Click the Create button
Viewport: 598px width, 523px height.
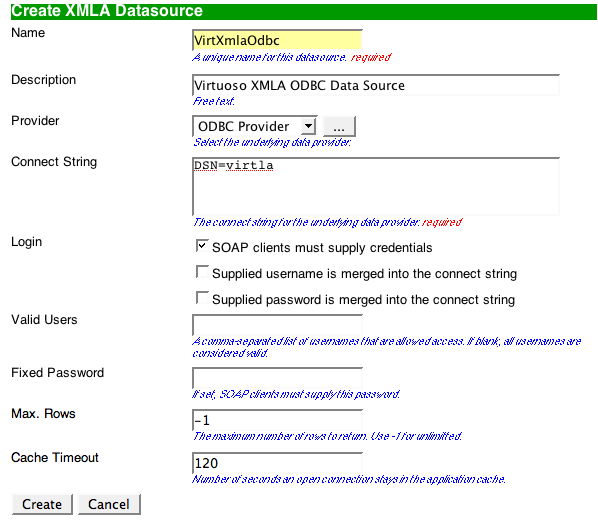coord(42,504)
